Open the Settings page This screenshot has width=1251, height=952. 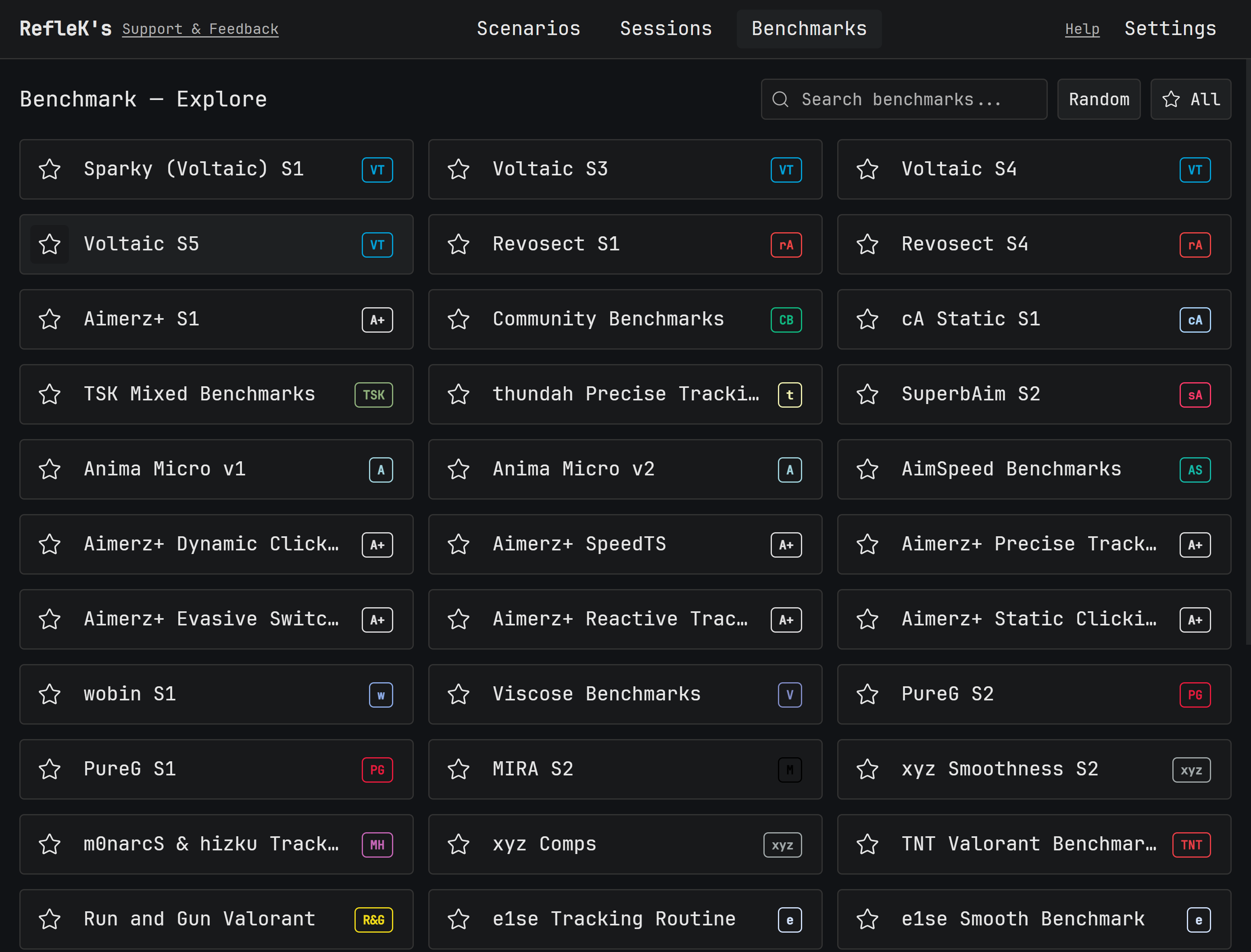[x=1170, y=28]
